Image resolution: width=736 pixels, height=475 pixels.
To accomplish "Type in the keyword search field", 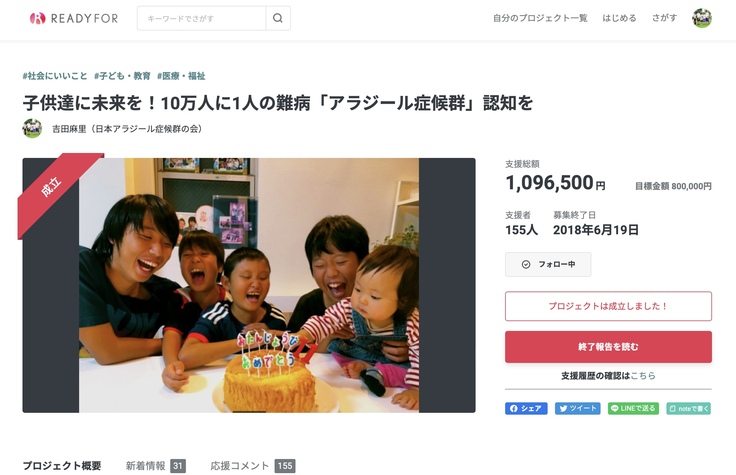I will 201,18.
